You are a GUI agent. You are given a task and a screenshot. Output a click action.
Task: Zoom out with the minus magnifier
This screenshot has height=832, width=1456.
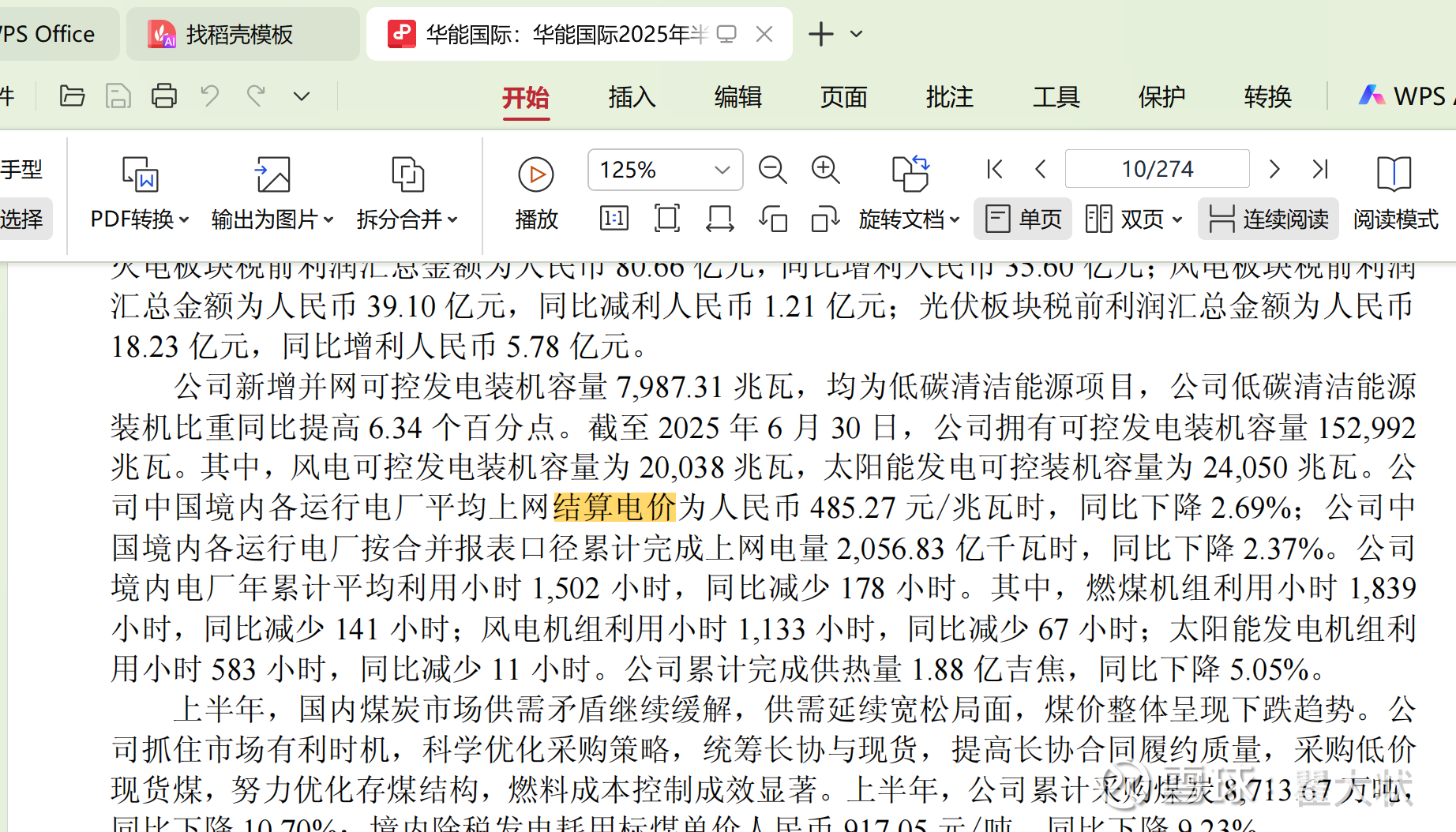[x=772, y=170]
